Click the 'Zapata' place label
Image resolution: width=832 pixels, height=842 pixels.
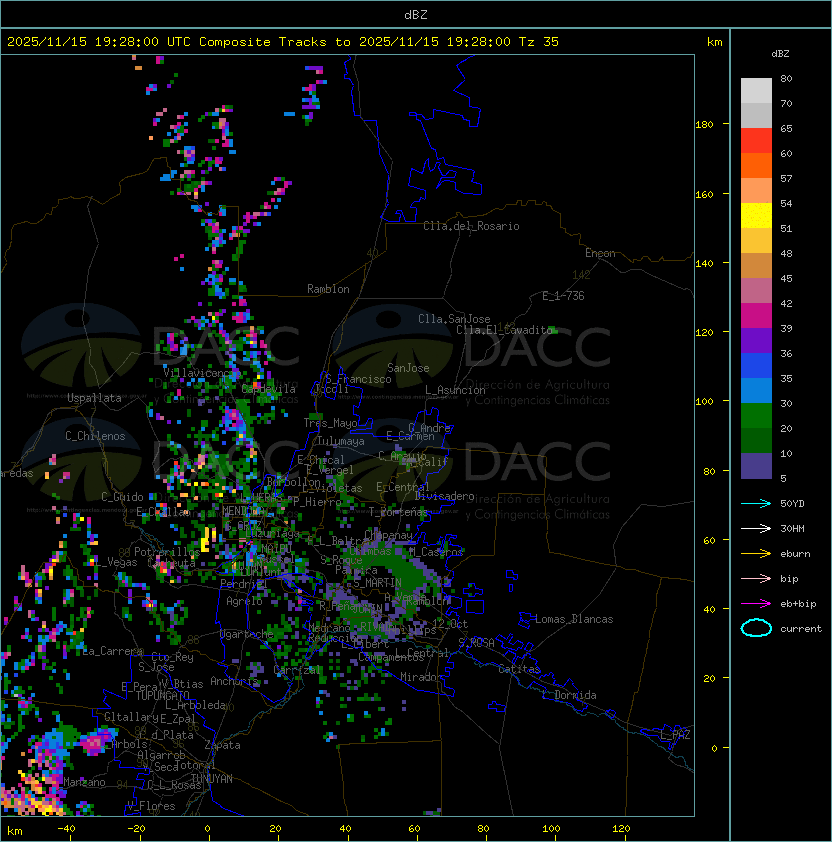pyautogui.click(x=222, y=745)
